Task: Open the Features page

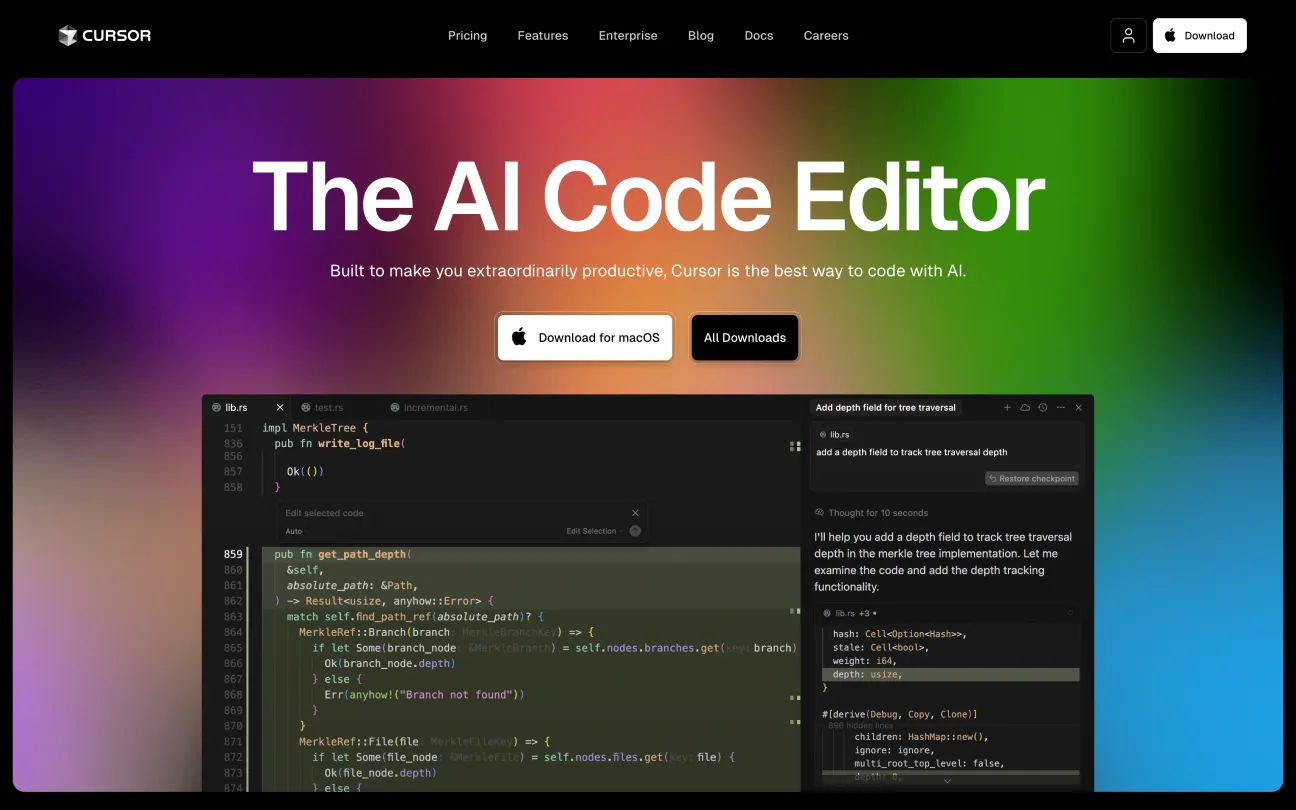Action: [x=543, y=36]
